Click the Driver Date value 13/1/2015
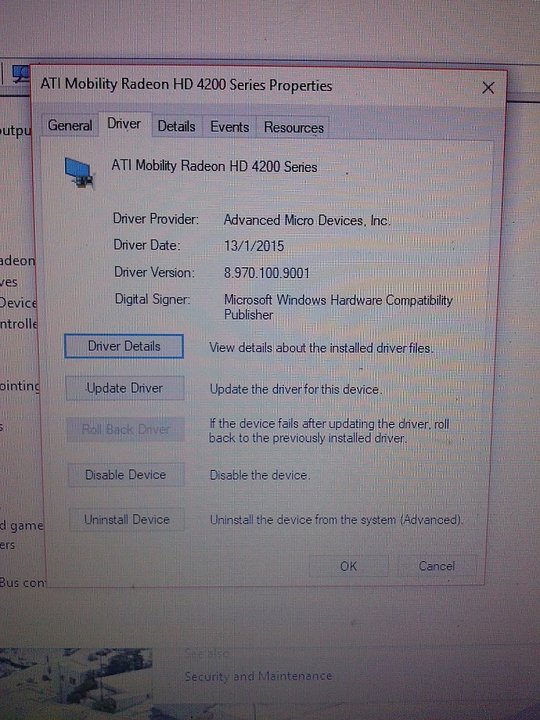 (x=253, y=246)
